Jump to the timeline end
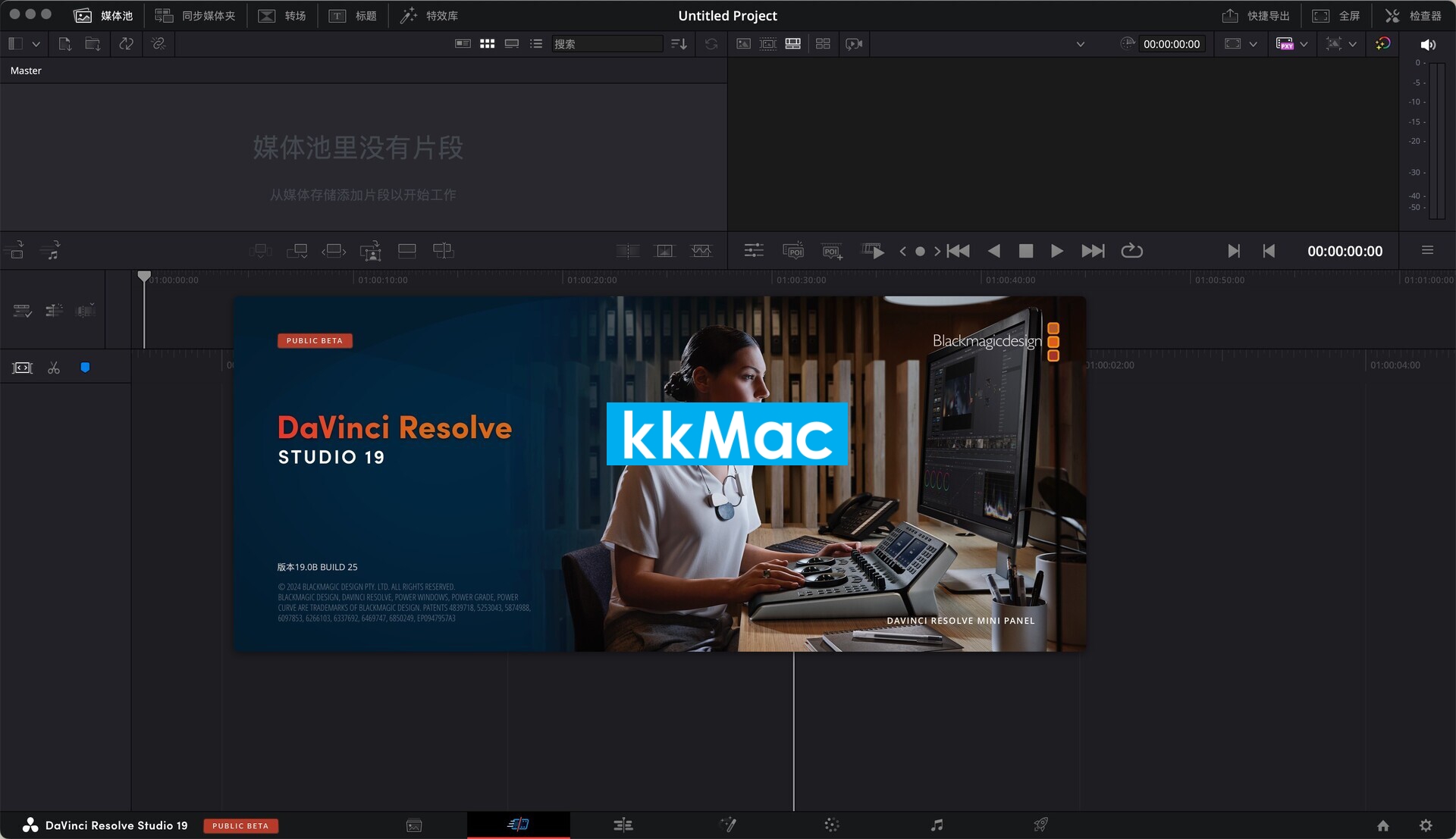The height and width of the screenshot is (839, 1456). (1093, 251)
